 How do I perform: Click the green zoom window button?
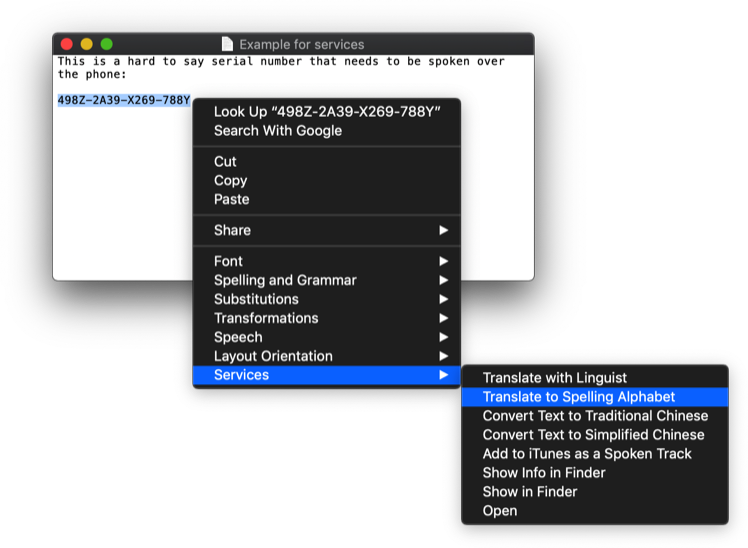coord(107,44)
